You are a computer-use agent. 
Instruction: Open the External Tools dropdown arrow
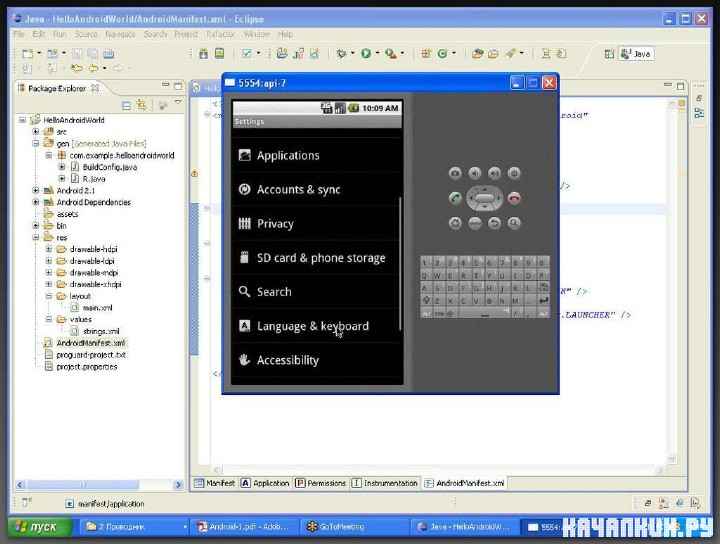tap(402, 53)
